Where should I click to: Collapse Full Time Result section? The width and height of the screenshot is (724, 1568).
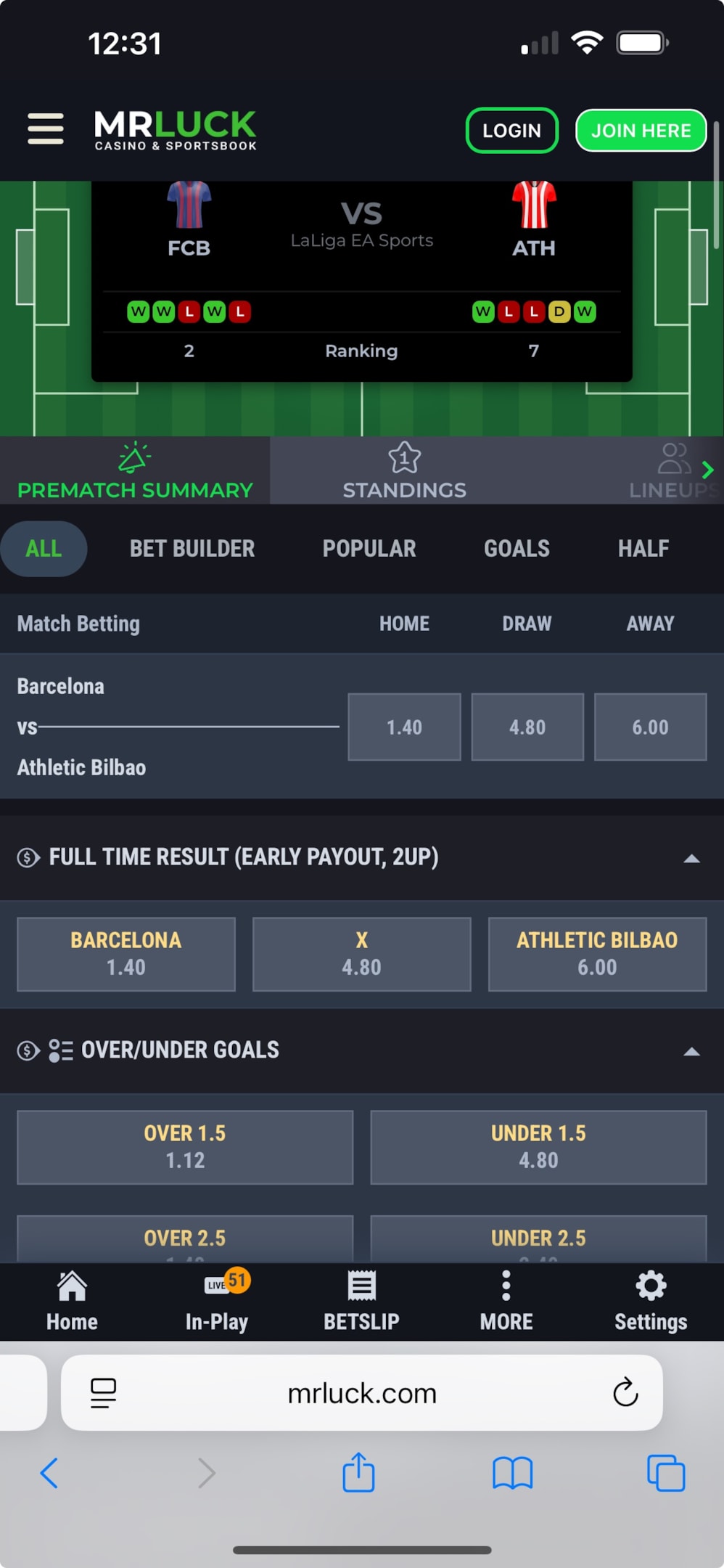pyautogui.click(x=691, y=858)
